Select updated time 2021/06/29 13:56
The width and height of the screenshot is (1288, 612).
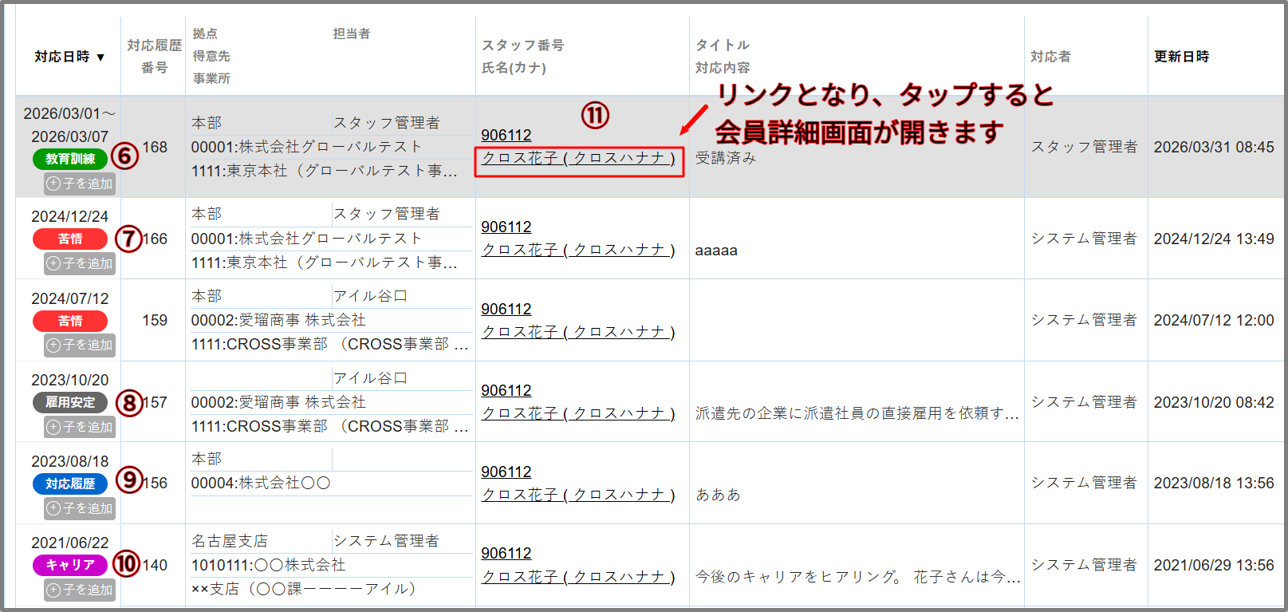point(1214,565)
